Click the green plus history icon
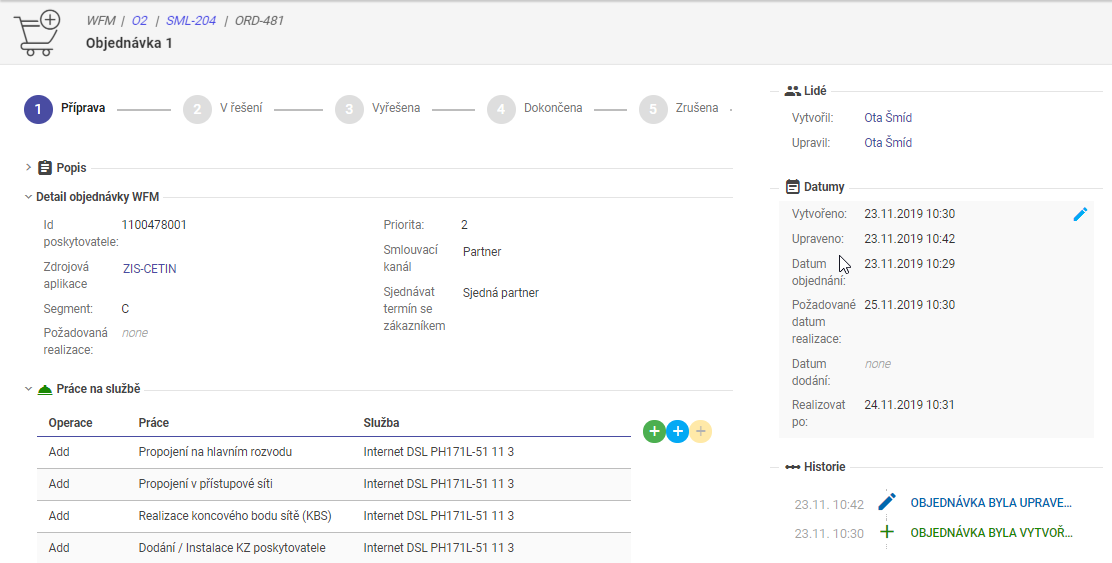The image size is (1112, 563). [887, 532]
